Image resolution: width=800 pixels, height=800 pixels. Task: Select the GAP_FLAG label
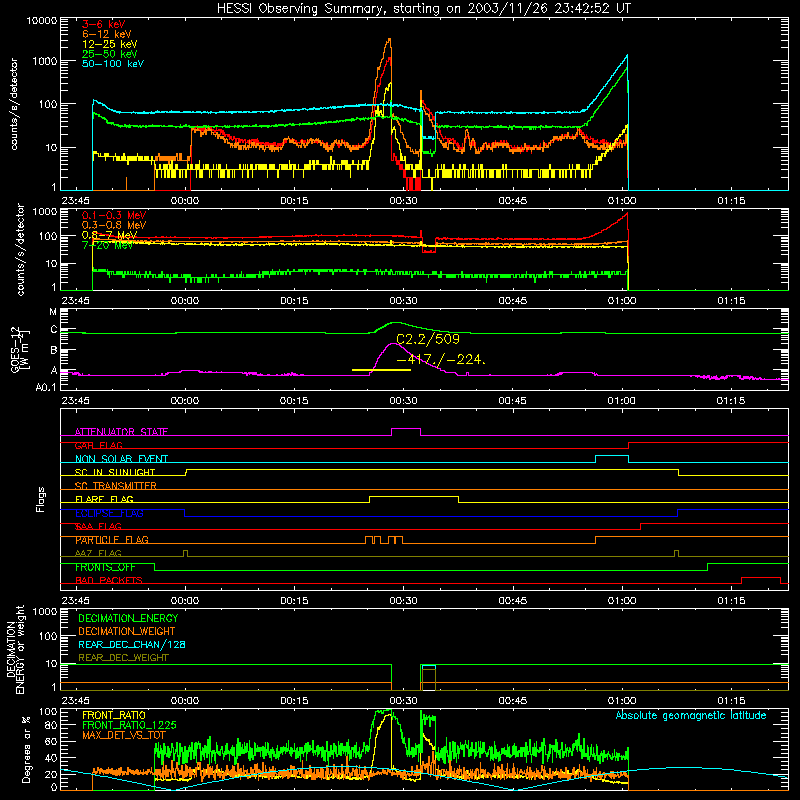click(x=99, y=445)
